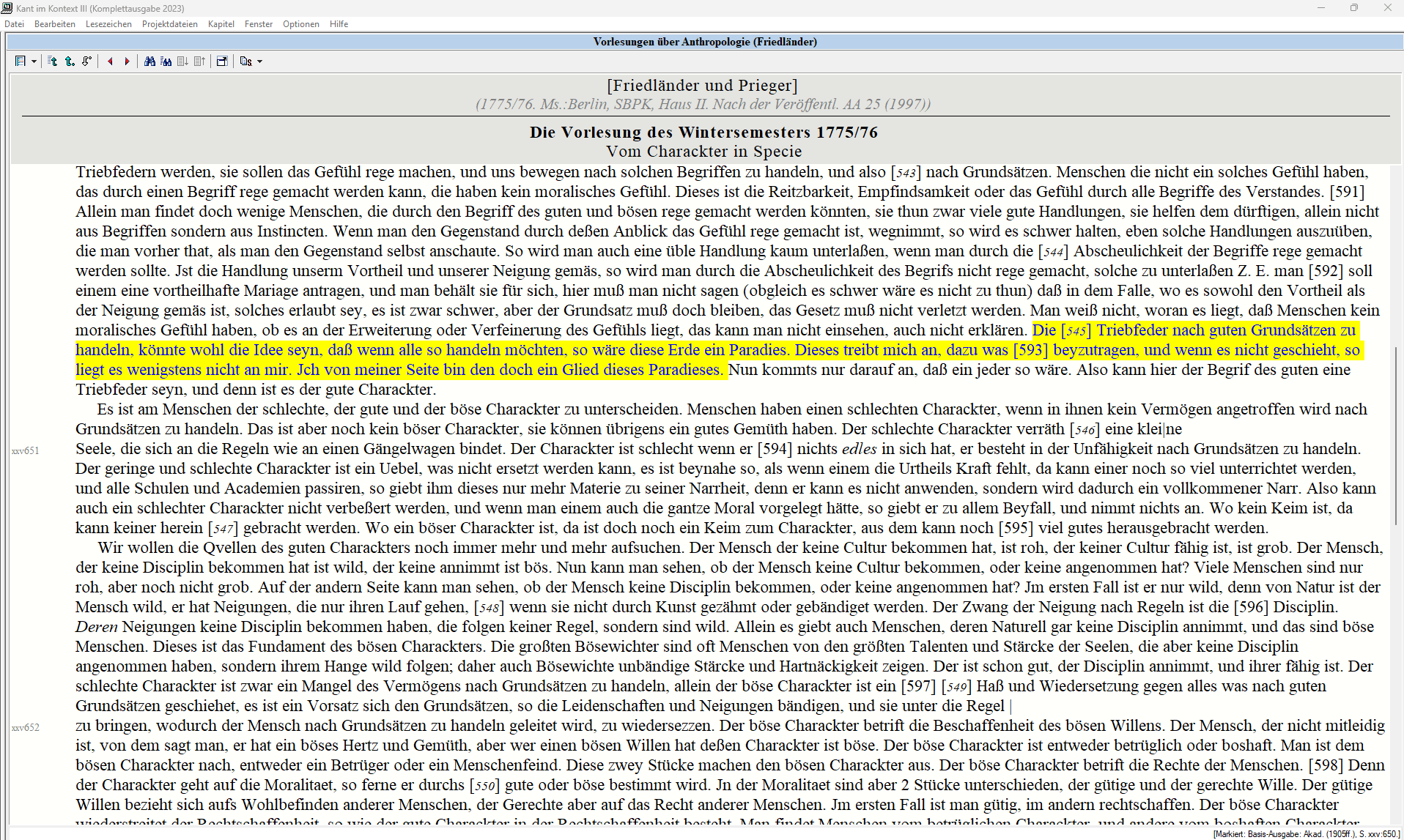Click the xxv651 page marker in margin
The width and height of the screenshot is (1404, 840).
[x=26, y=450]
